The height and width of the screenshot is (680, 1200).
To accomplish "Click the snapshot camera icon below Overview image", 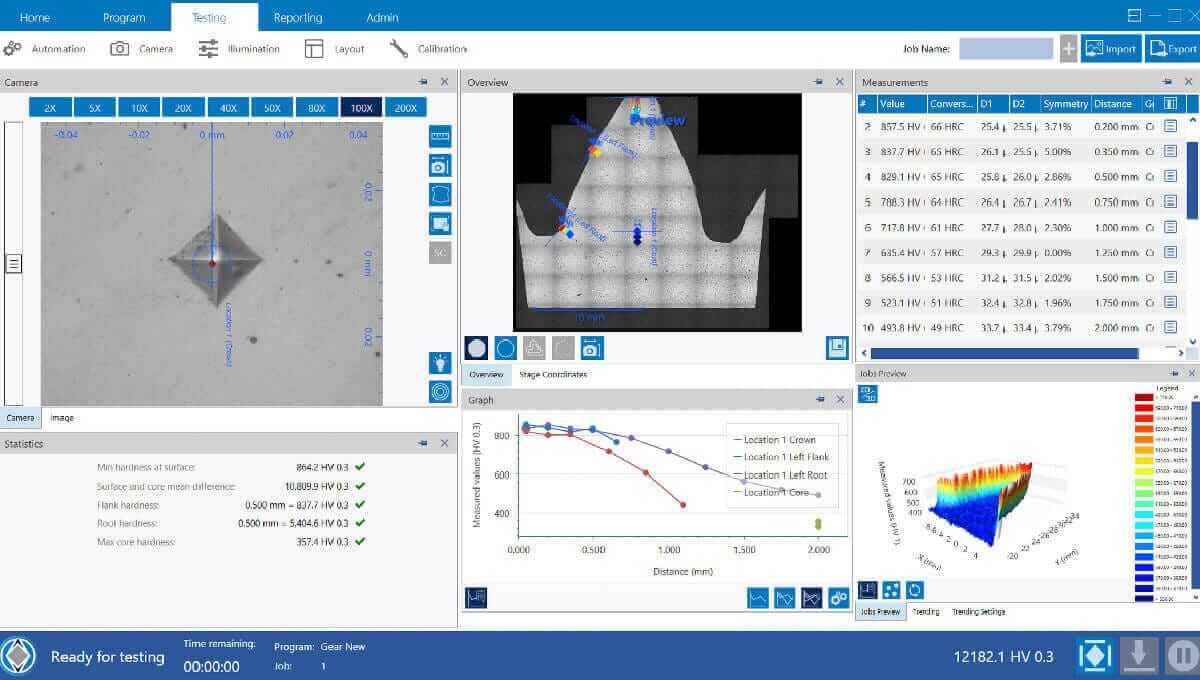I will click(x=591, y=348).
